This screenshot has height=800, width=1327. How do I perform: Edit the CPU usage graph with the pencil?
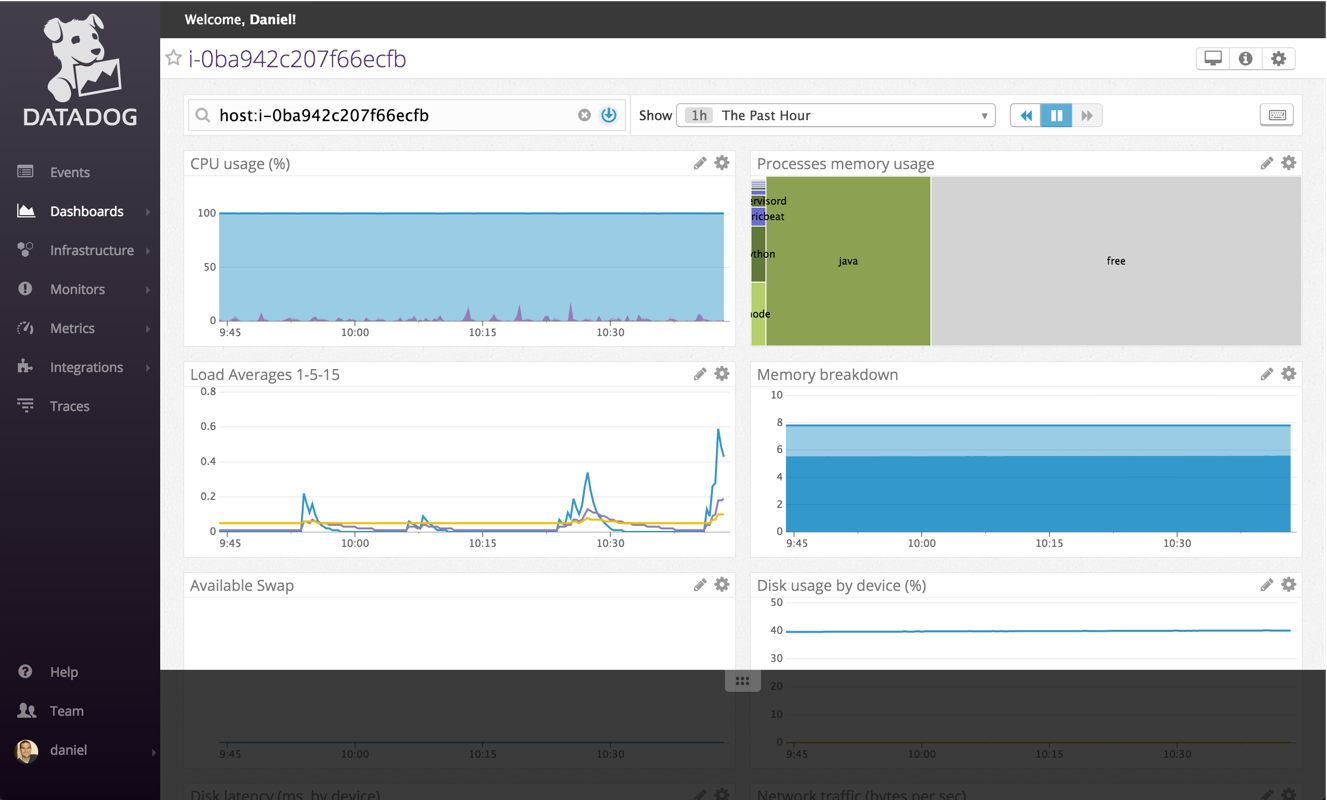[700, 162]
